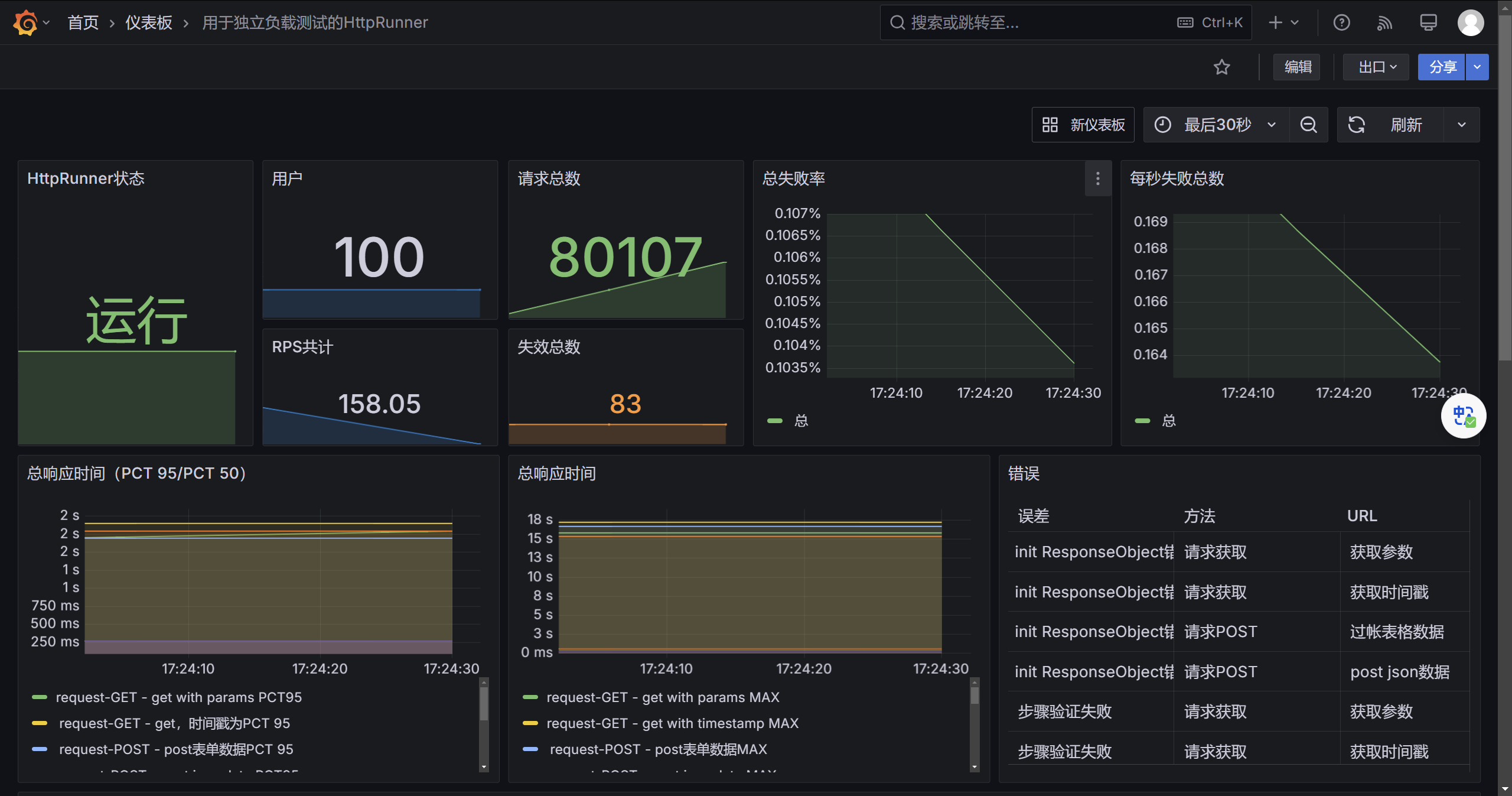
Task: Click the 新仪表板 grid icon
Action: pos(1050,125)
